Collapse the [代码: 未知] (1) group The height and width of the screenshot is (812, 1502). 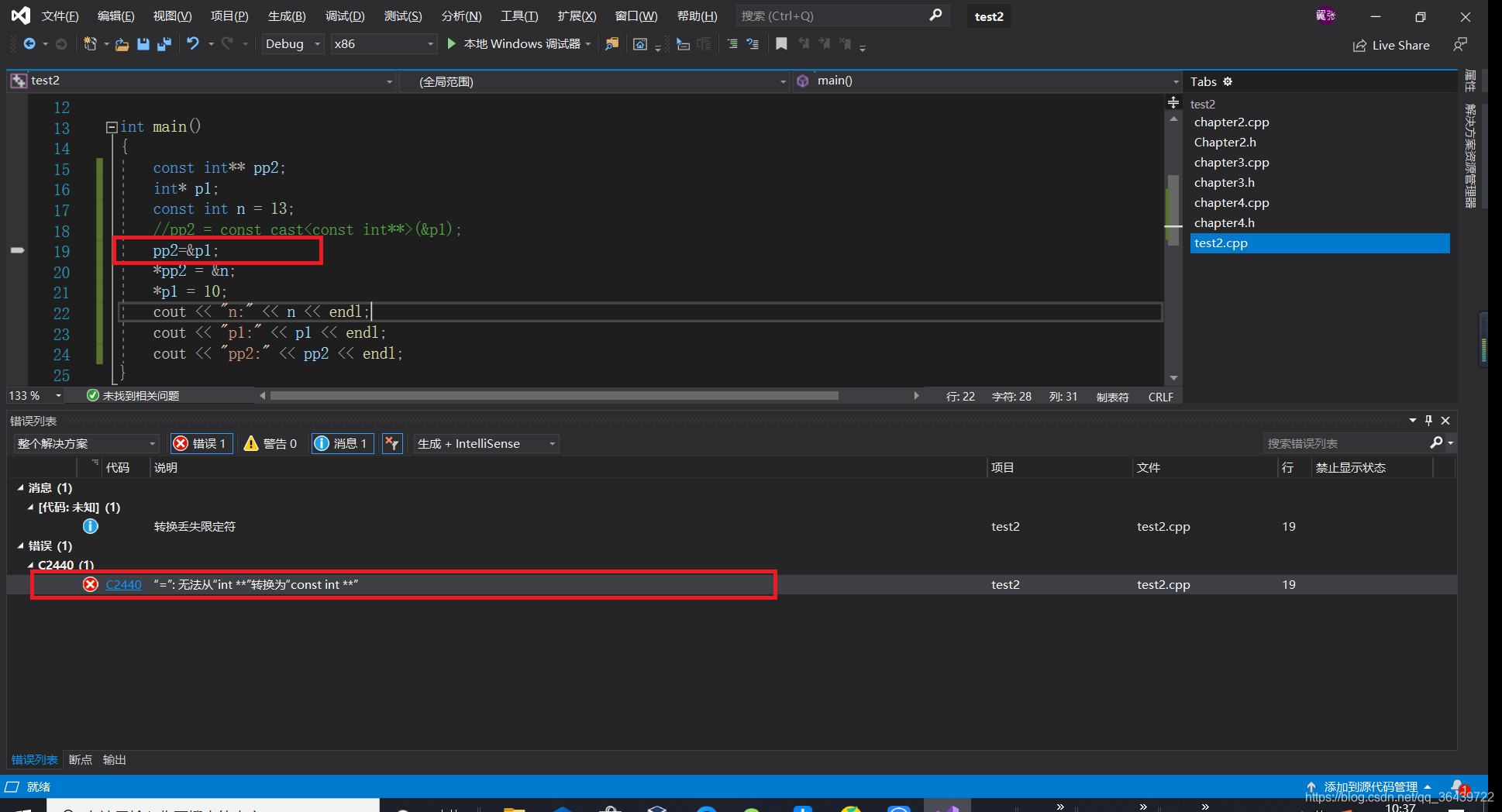coord(30,507)
